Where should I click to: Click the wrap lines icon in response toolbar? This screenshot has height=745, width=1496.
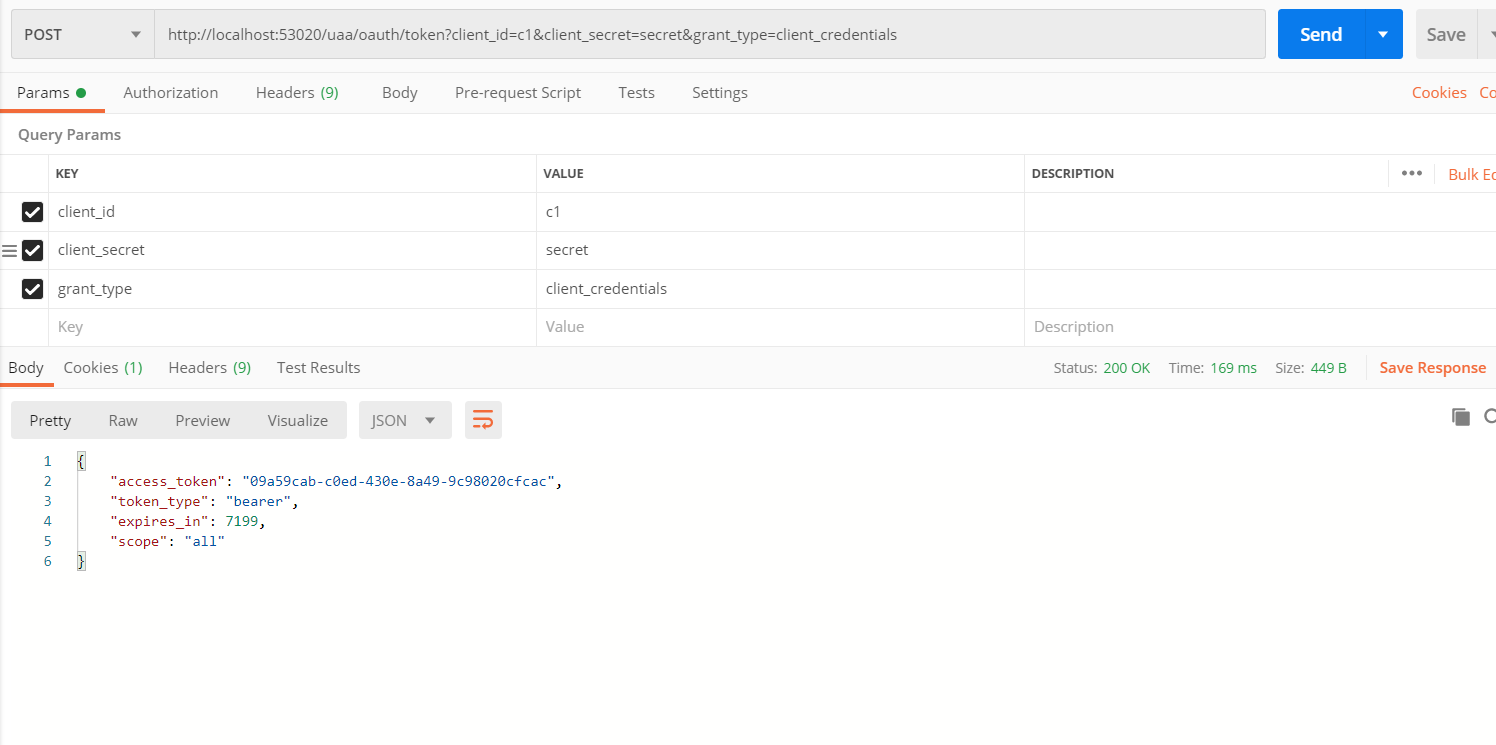coord(483,420)
